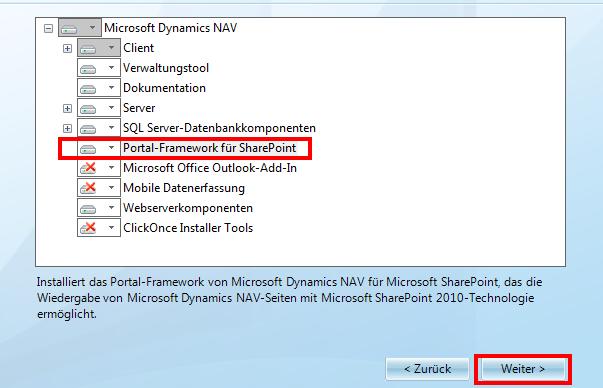Select the Portal-Framework für SharePoint label

point(210,148)
